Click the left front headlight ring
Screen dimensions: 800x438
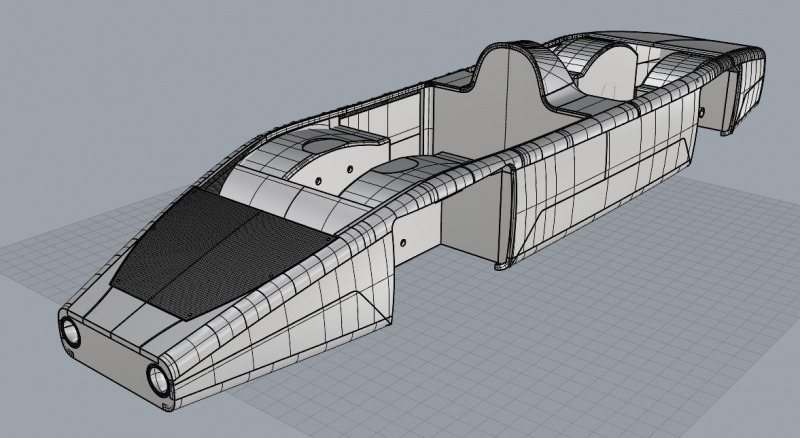point(70,330)
